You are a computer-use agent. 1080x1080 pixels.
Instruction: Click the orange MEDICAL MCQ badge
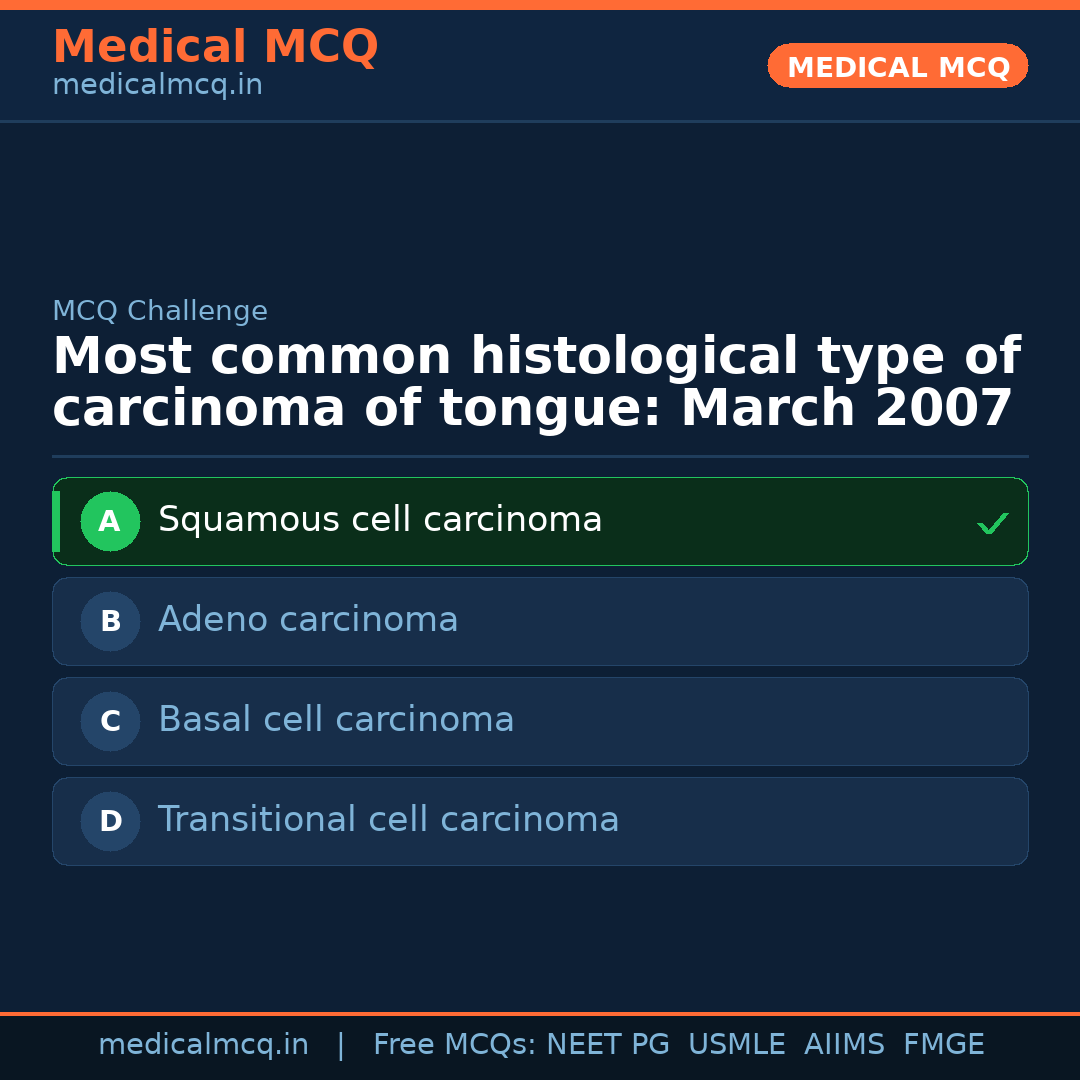(897, 67)
